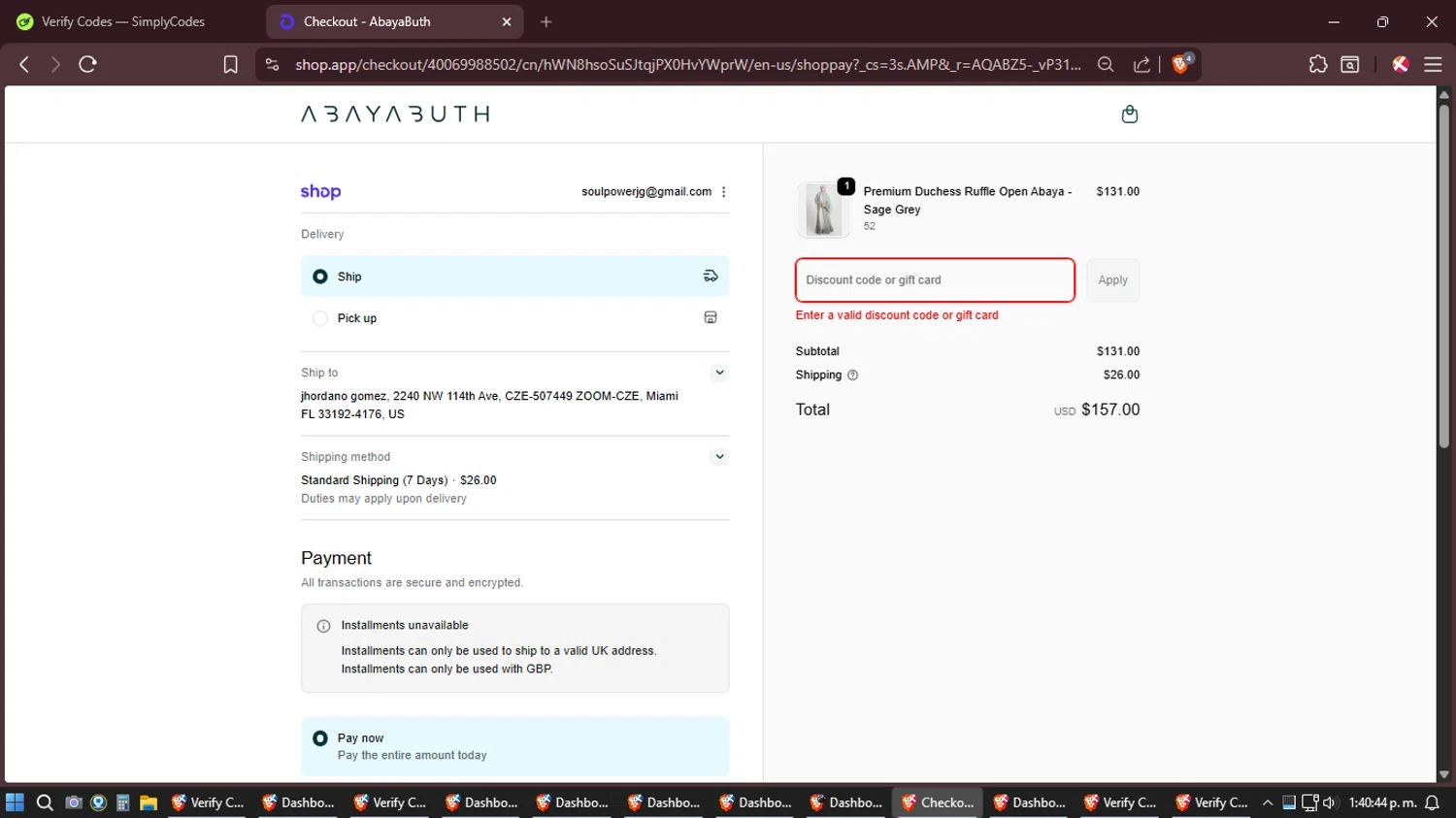1456x818 pixels.
Task: Click the taskbar clock showing 1:40:44 p. m.
Action: click(1382, 802)
